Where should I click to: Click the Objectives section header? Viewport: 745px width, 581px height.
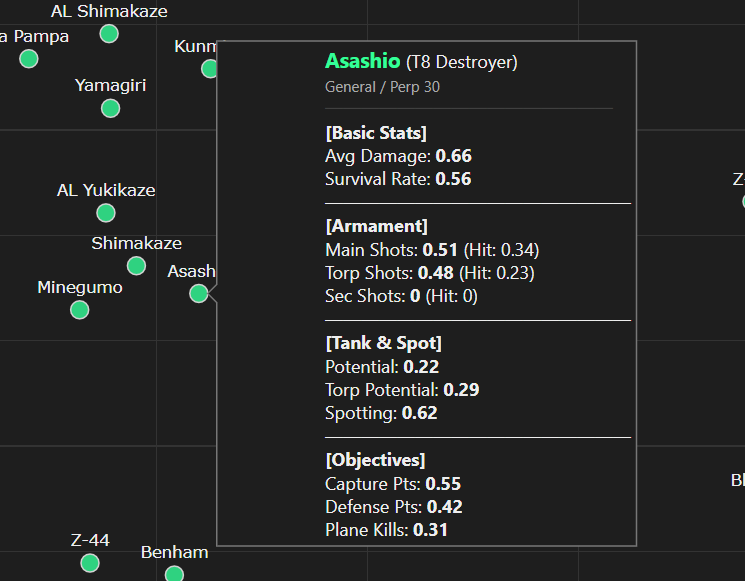point(375,460)
